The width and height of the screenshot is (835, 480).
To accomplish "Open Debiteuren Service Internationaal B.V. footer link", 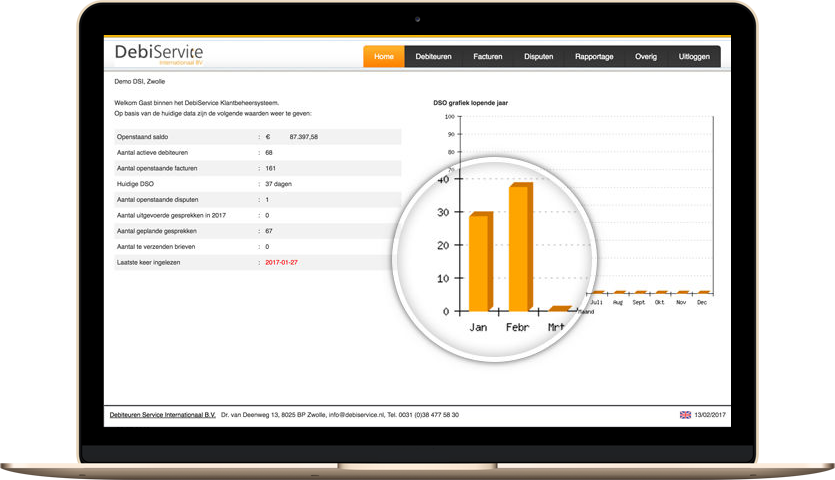I will click(x=162, y=414).
